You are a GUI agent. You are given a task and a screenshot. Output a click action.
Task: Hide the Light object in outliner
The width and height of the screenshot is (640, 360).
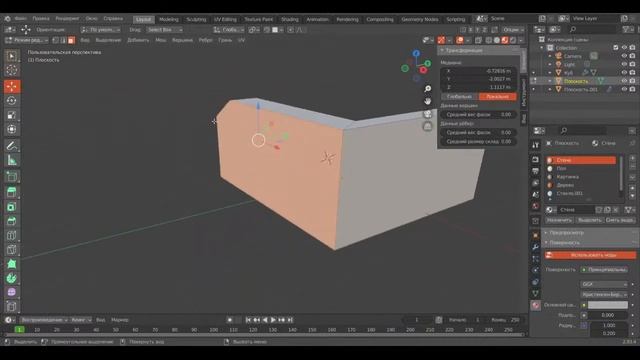coord(624,64)
